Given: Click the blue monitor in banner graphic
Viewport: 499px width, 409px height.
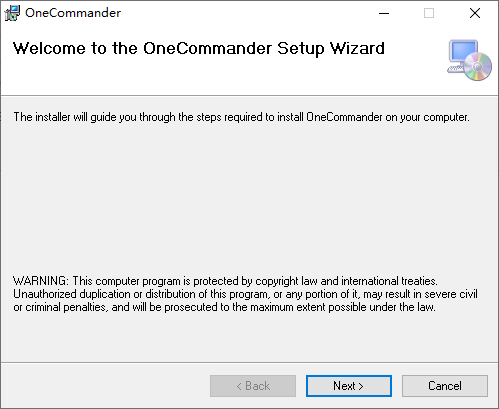Looking at the screenshot, I should pos(464,51).
